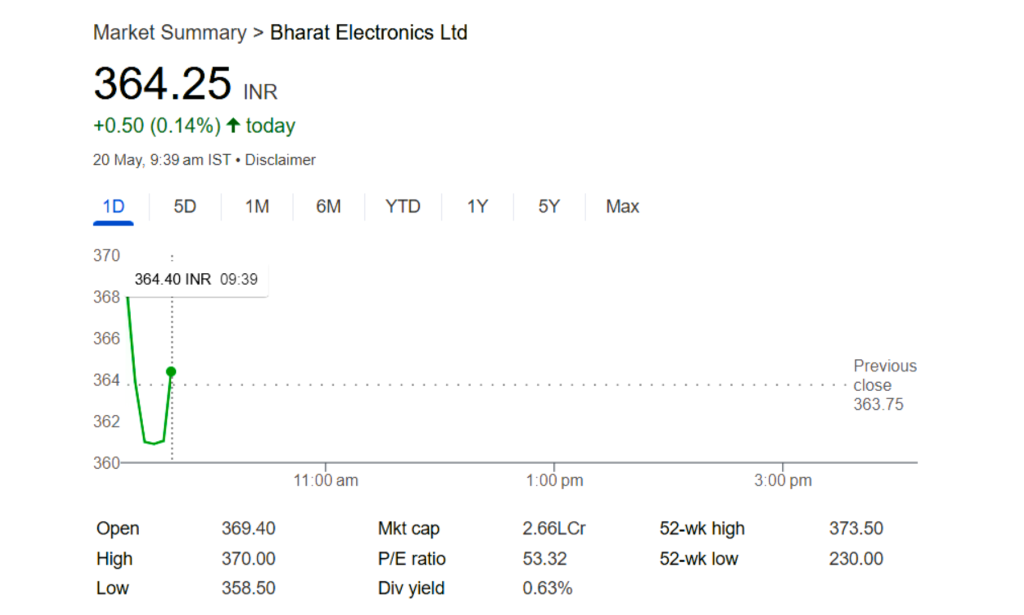Switch to the 1Y chart view

click(x=477, y=207)
